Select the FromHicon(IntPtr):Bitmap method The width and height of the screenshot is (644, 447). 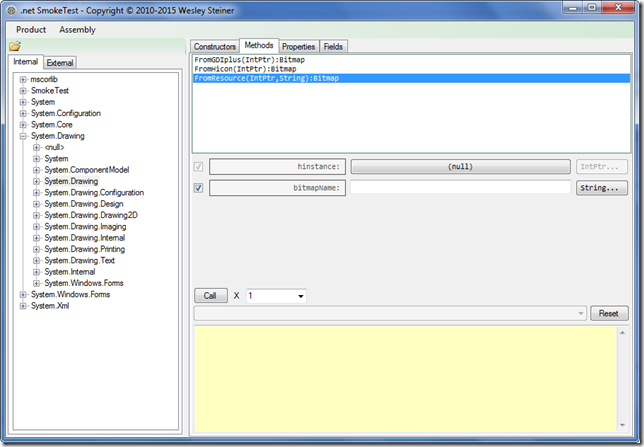[236, 69]
